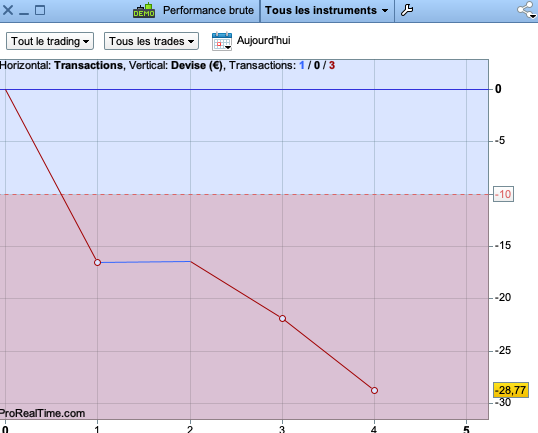
Task: Select the 'Performance brute' title
Action: tap(208, 10)
